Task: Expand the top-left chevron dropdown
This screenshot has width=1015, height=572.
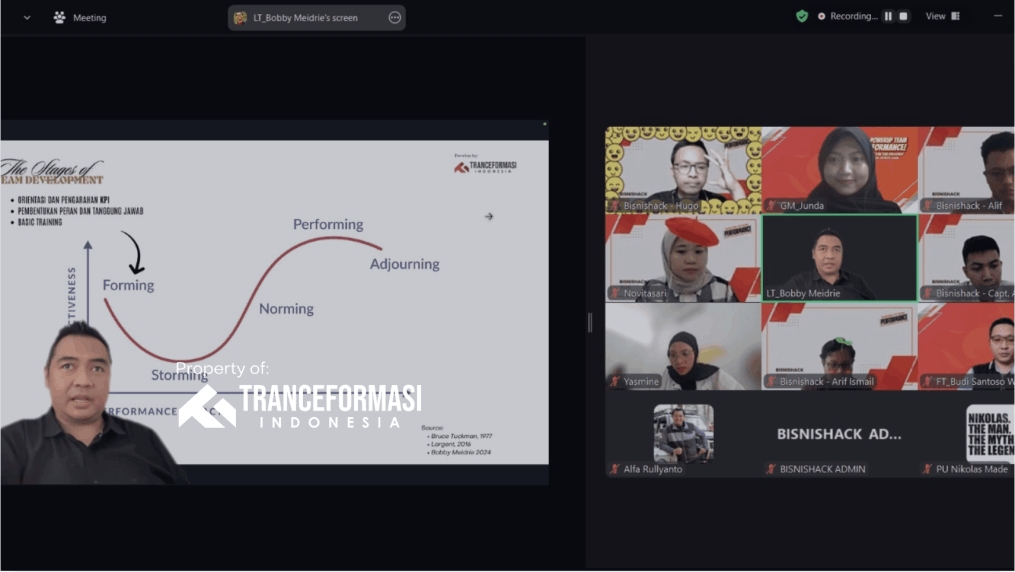Action: tap(26, 17)
